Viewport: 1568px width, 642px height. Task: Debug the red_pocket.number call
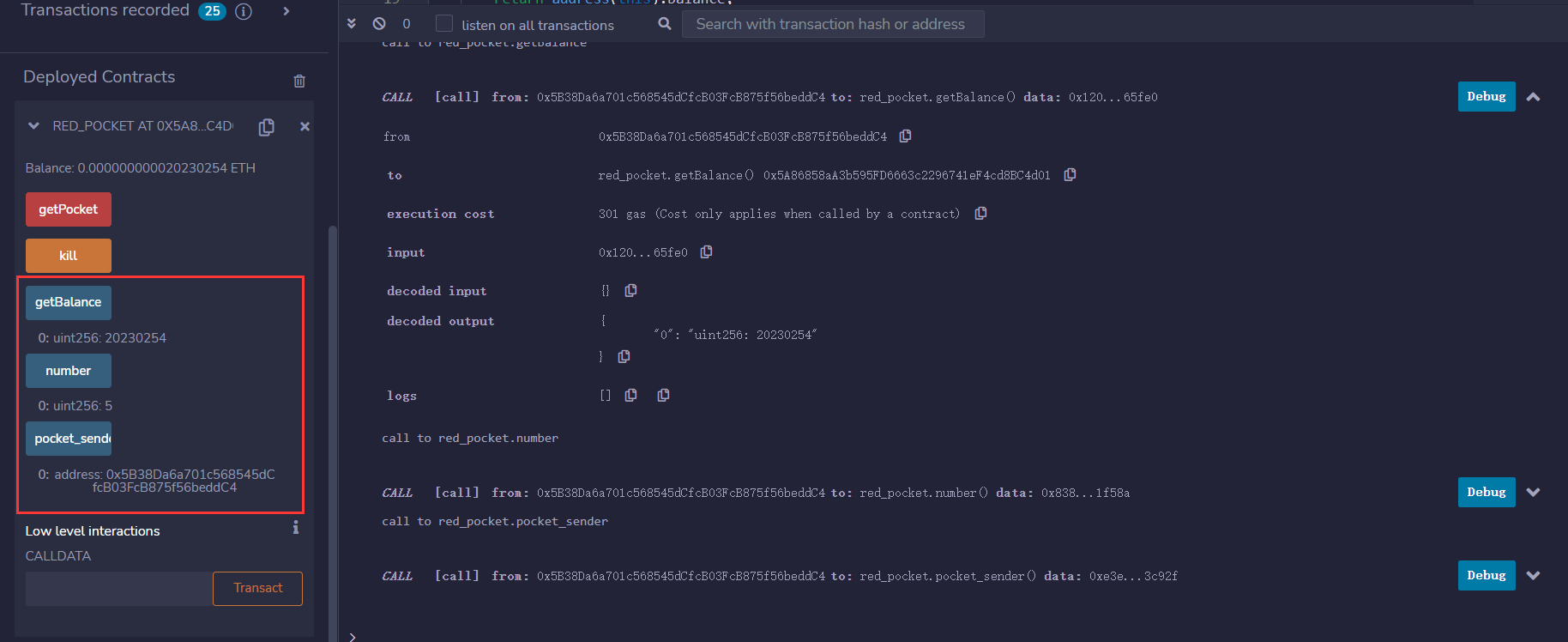1487,493
